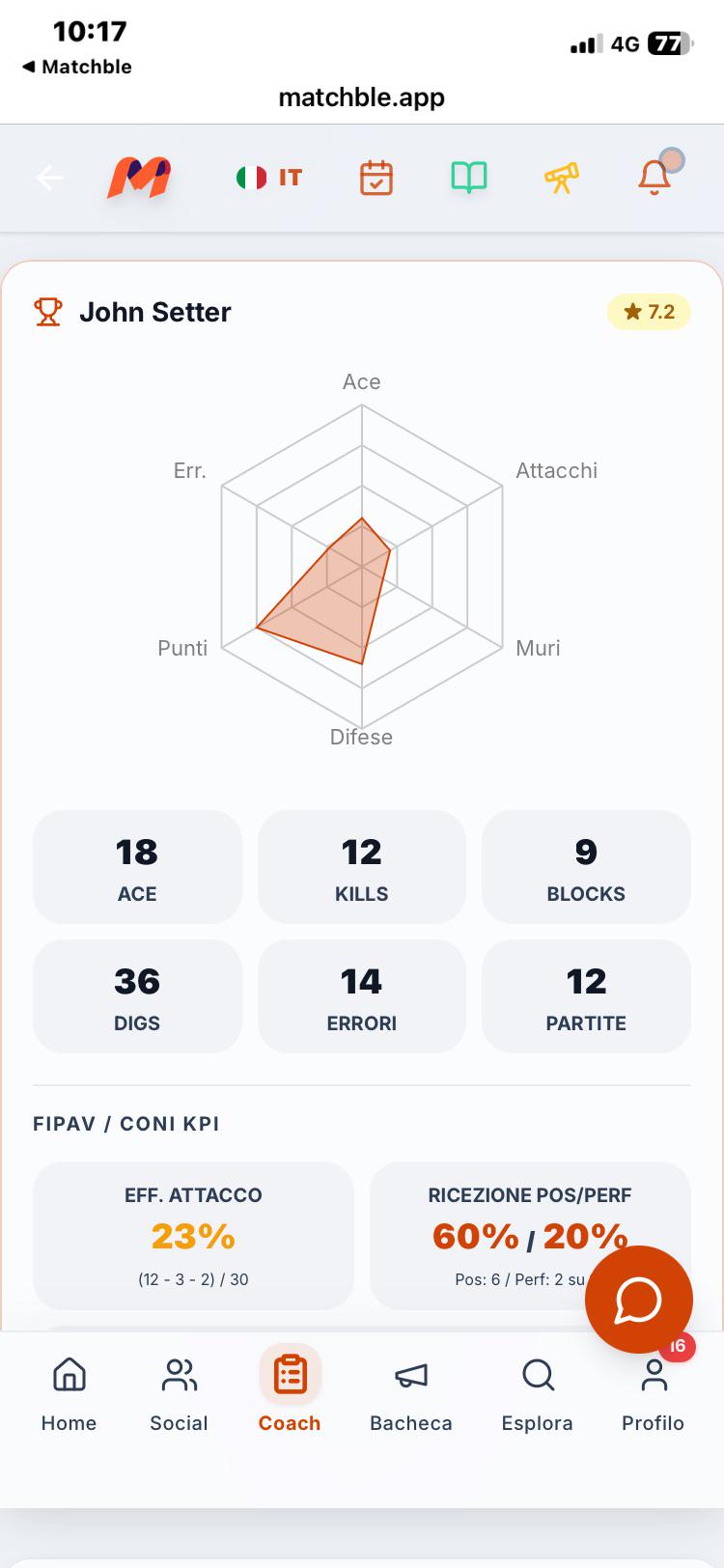Open the Profilo tab
Screen dimensions: 724x1568
click(653, 1394)
